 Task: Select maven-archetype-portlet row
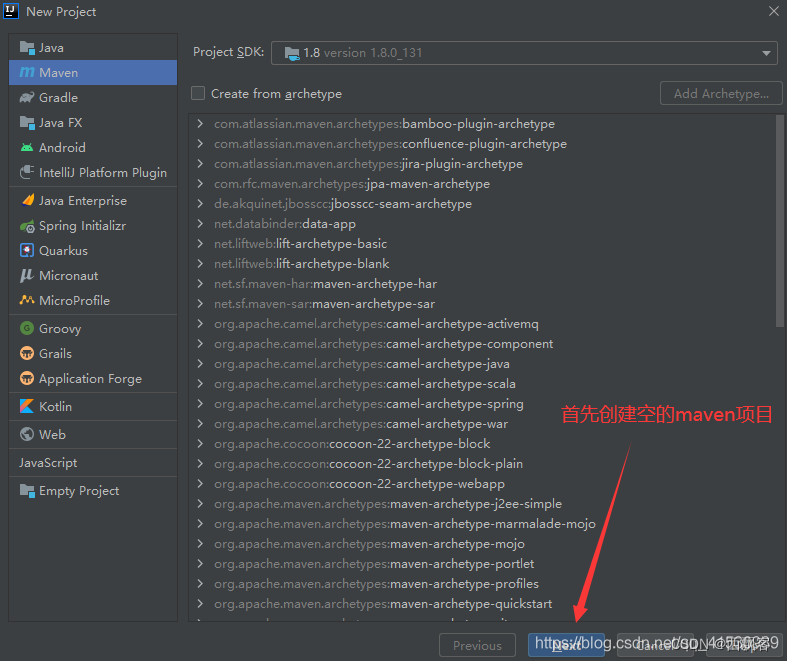(x=482, y=564)
